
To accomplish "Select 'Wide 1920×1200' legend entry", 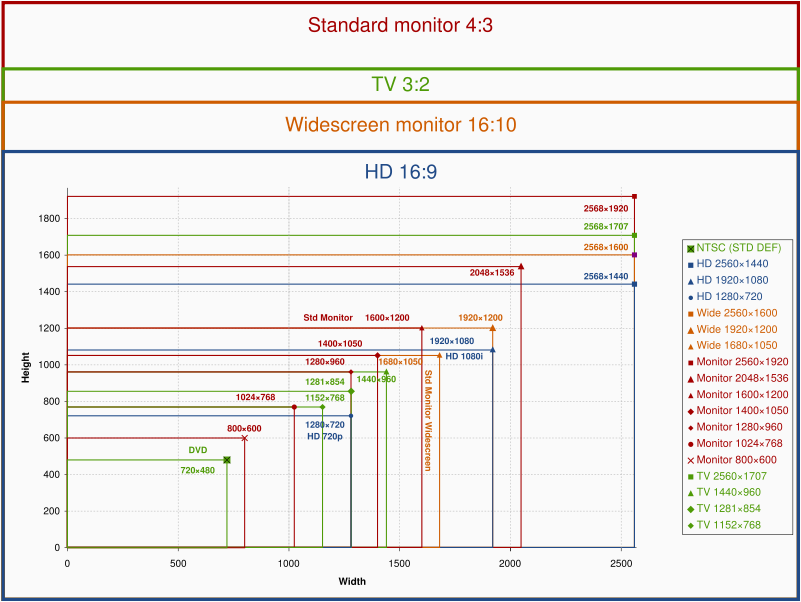I will pyautogui.click(x=732, y=329).
